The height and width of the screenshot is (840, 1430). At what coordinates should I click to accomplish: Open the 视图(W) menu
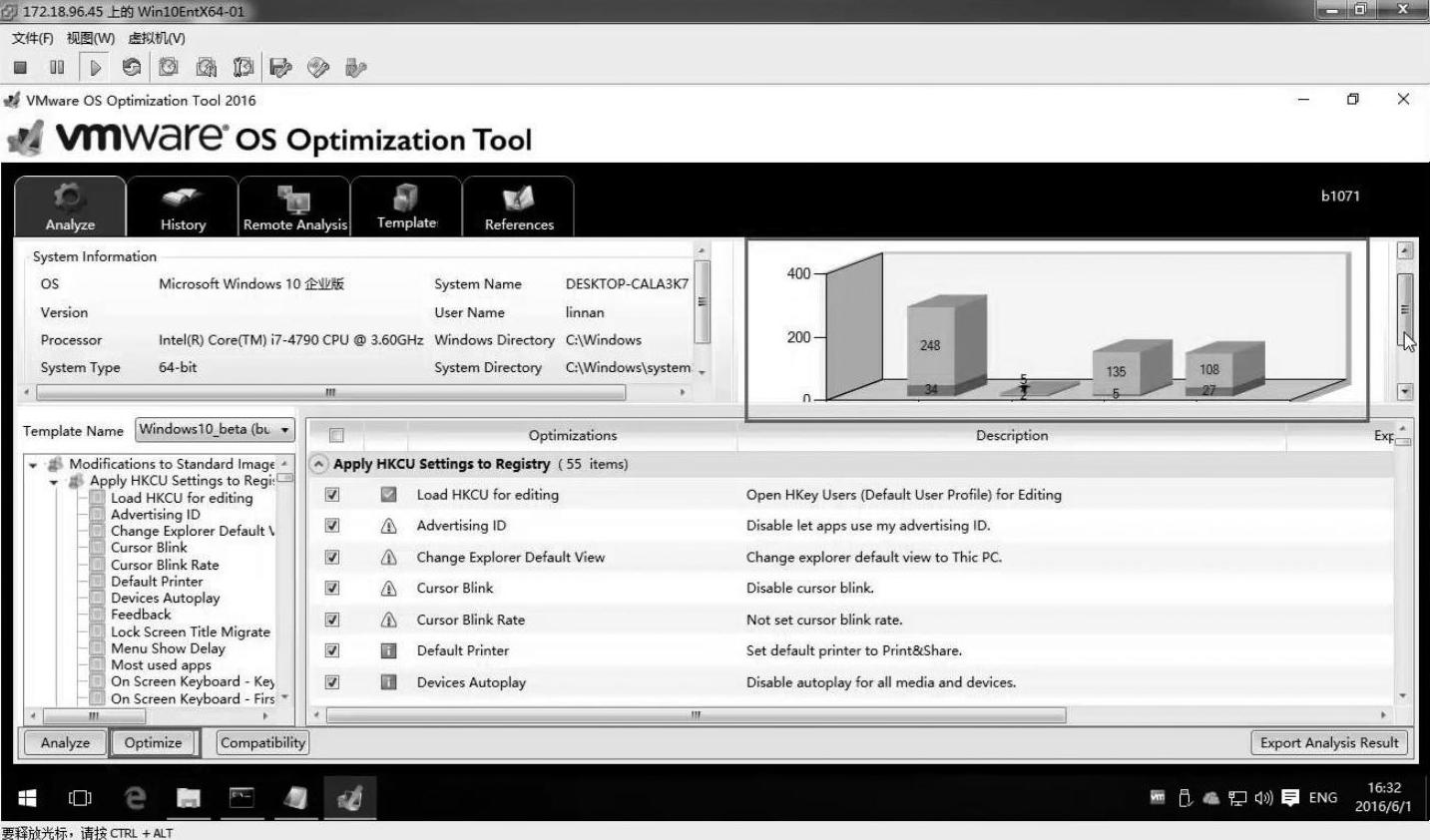pyautogui.click(x=91, y=39)
